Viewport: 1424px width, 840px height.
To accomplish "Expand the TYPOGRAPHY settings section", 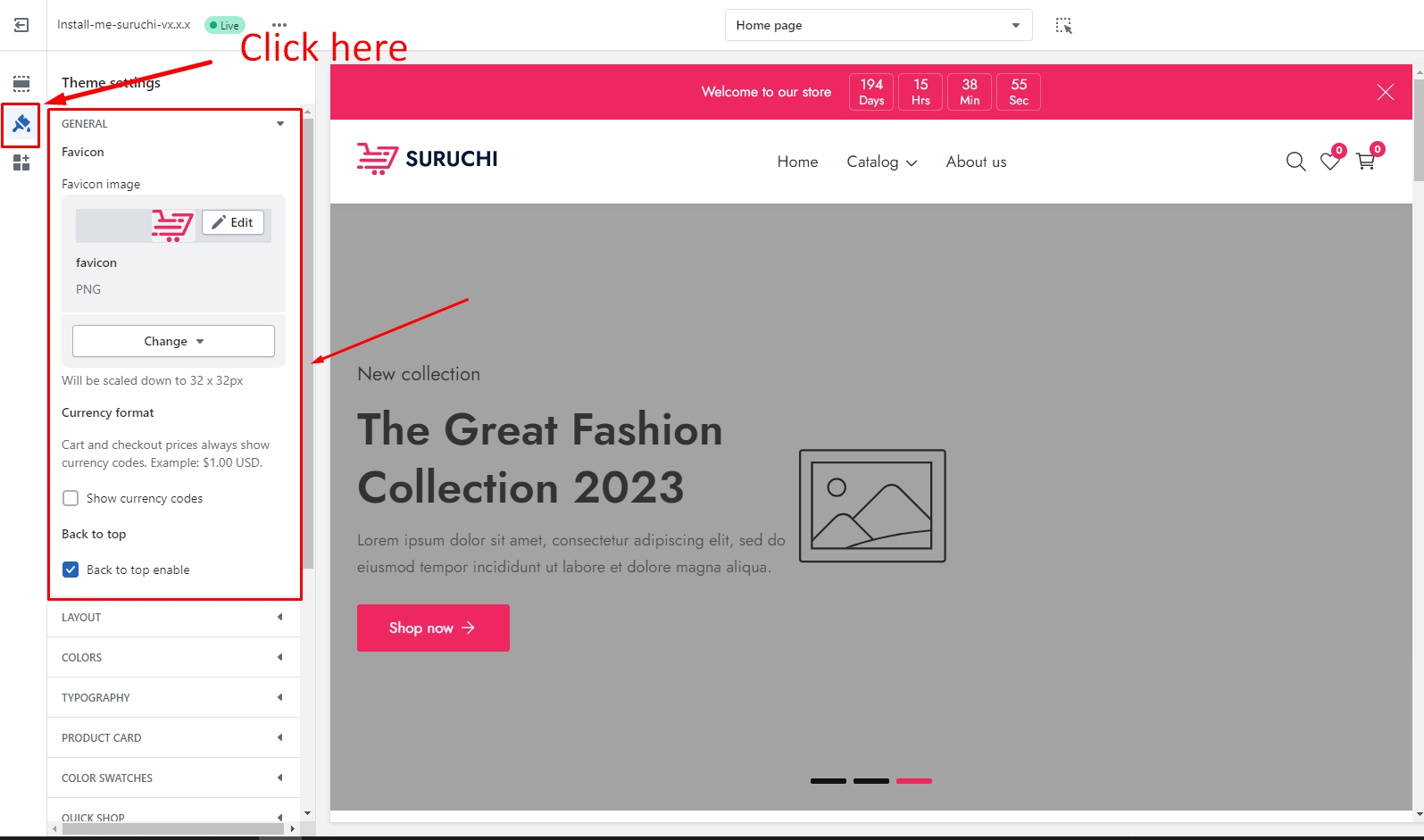I will tap(173, 697).
